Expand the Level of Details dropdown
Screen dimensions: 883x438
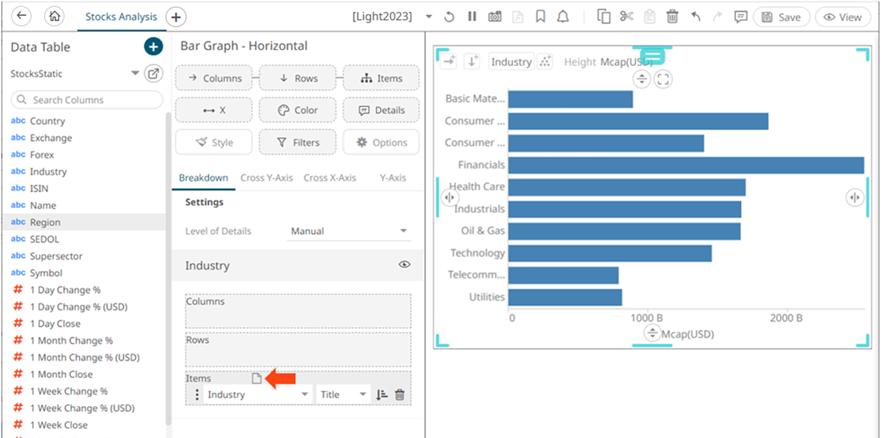click(x=348, y=231)
